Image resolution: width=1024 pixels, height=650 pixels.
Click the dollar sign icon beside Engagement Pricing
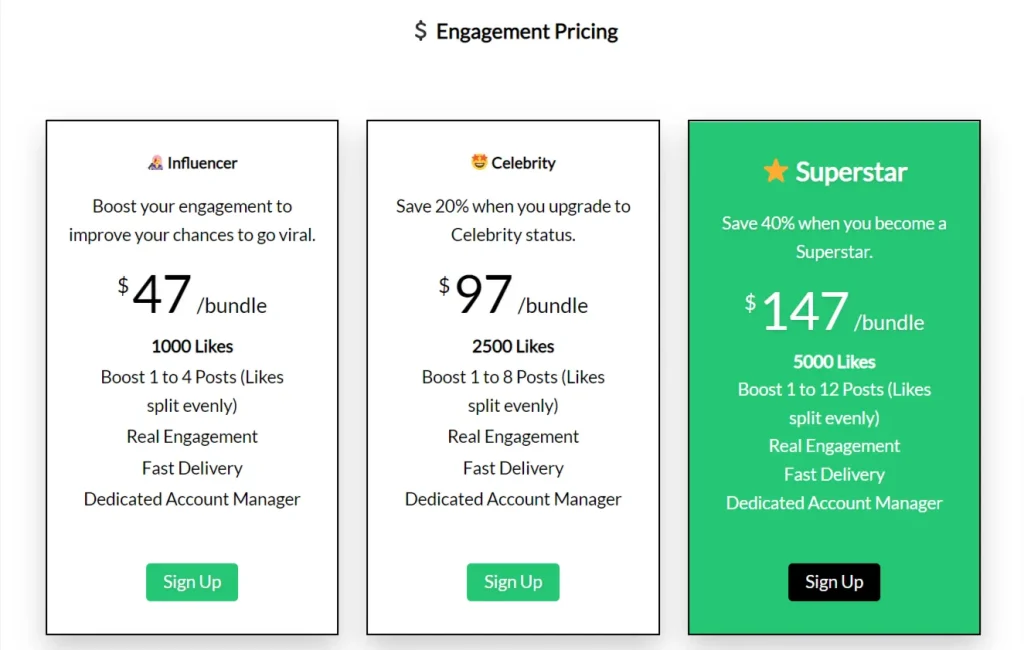(421, 31)
